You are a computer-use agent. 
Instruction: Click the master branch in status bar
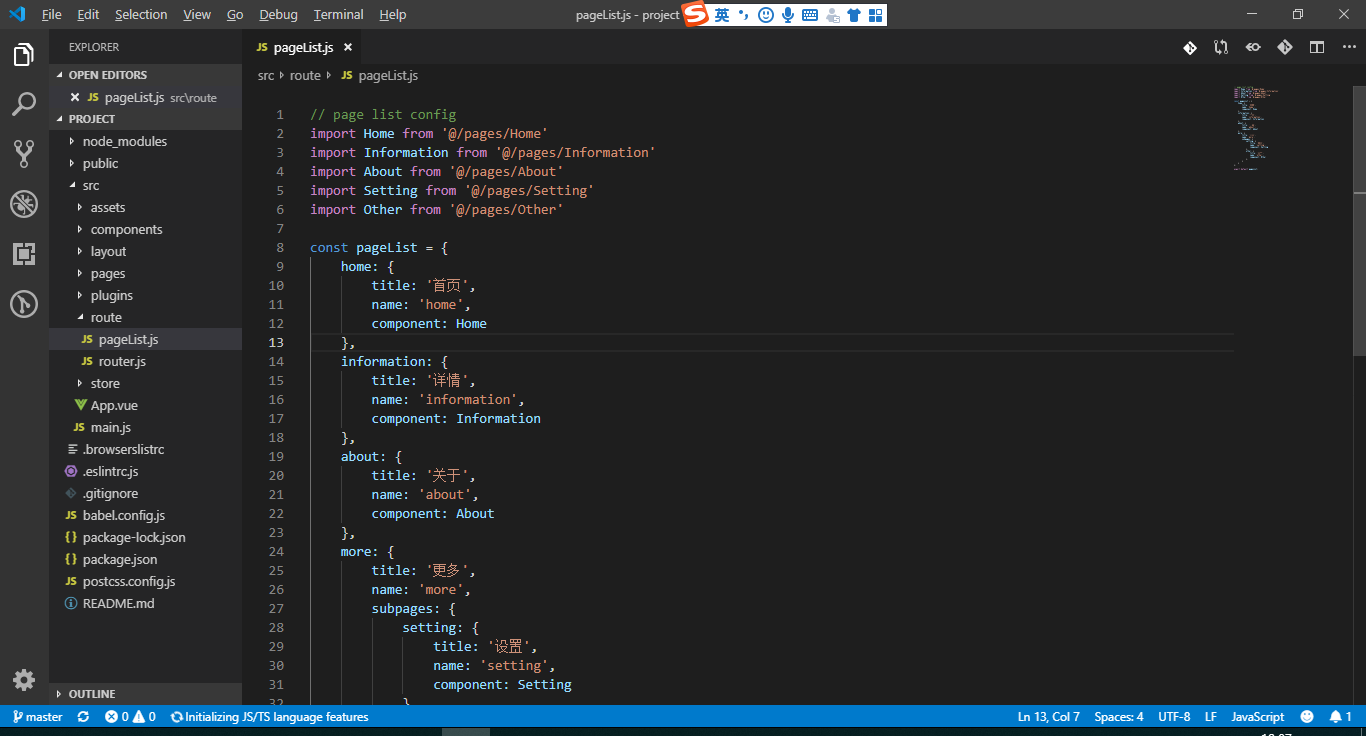[37, 717]
